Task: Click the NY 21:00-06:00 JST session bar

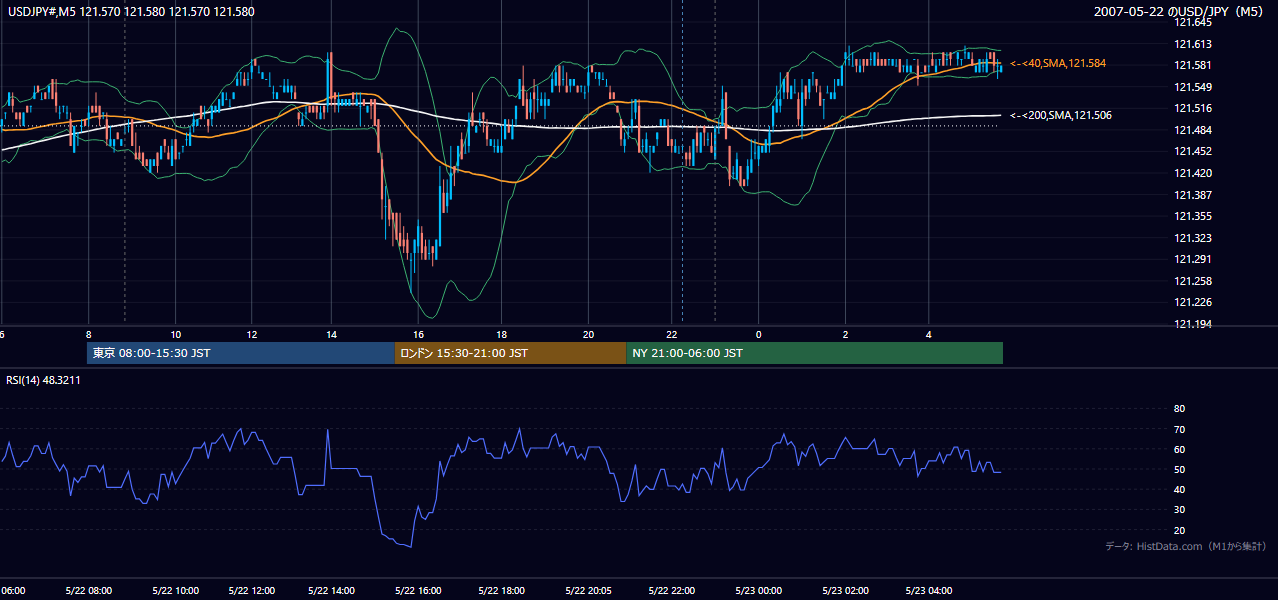Action: coord(814,353)
